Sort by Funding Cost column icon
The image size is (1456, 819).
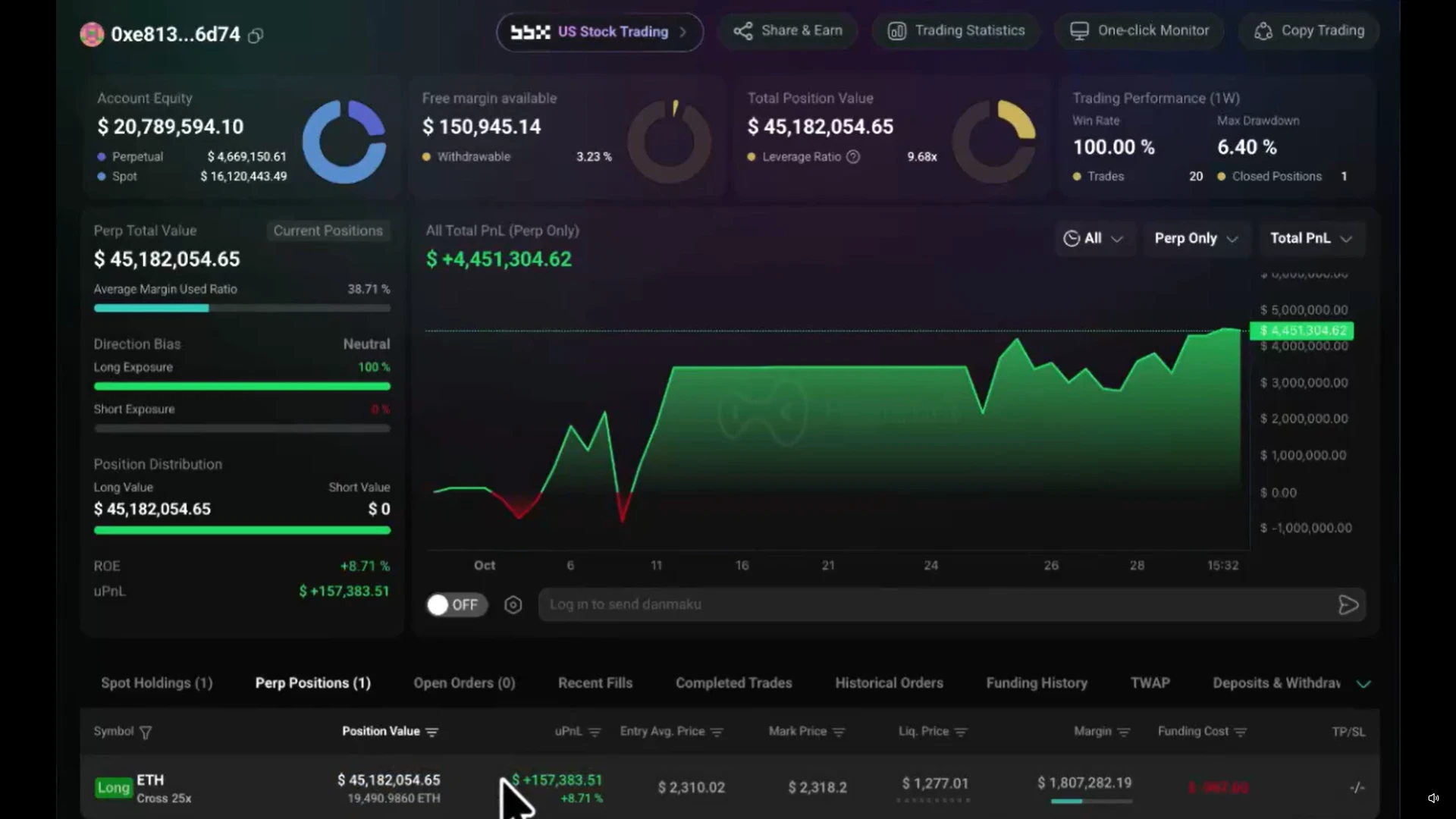(x=1241, y=733)
